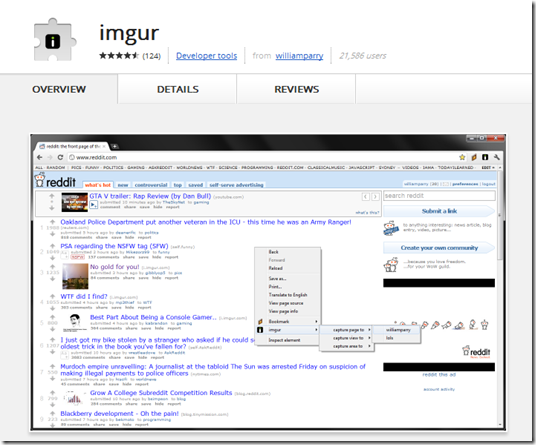
Task: Expand the capture area to submenu
Action: pyautogui.click(x=347, y=346)
